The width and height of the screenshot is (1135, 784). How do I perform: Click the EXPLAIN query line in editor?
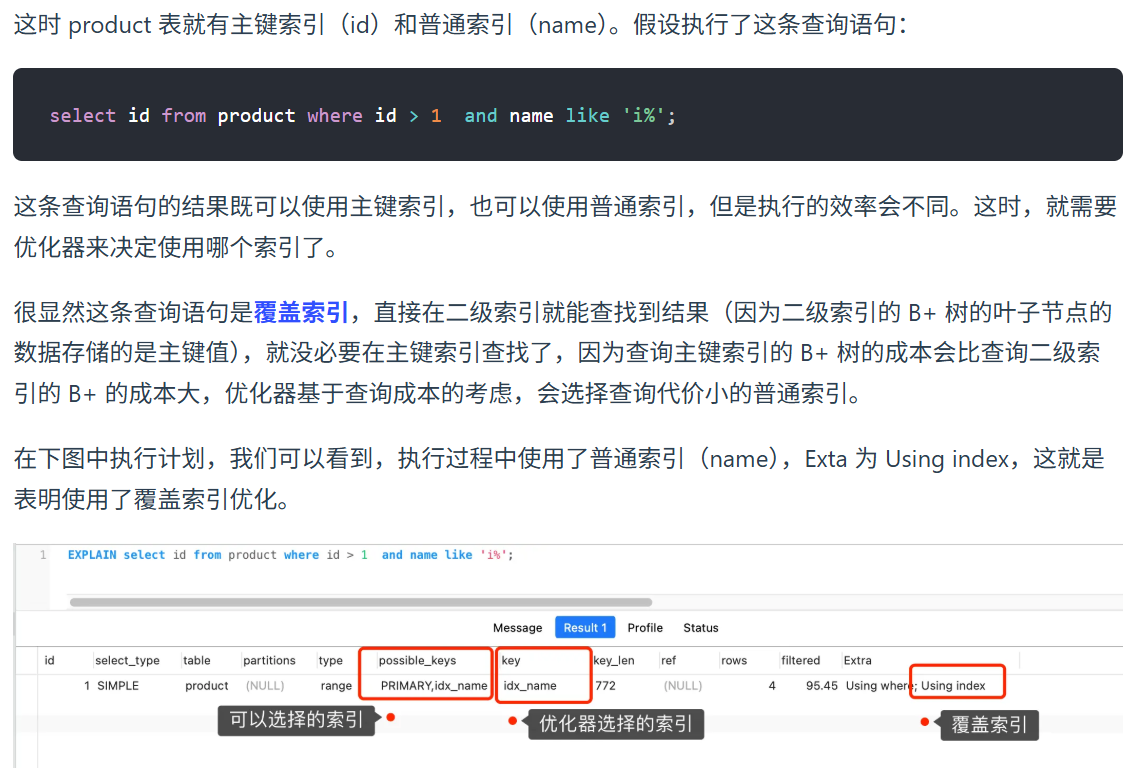290,555
